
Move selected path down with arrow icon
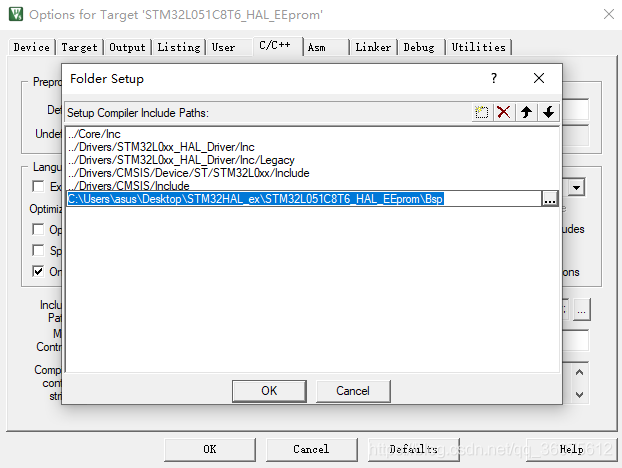pos(549,112)
